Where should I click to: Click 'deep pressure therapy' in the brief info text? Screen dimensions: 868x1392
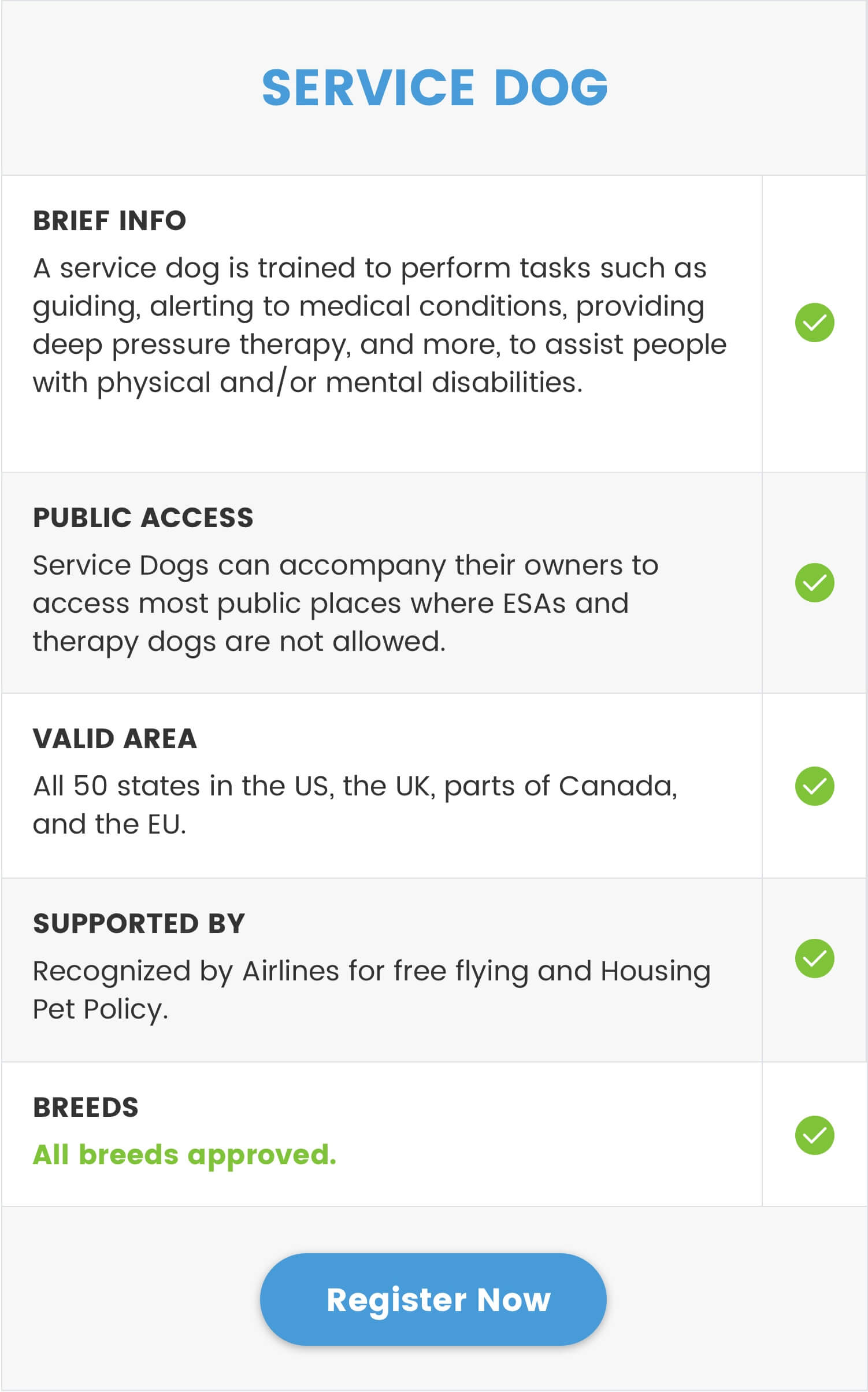coord(191,345)
